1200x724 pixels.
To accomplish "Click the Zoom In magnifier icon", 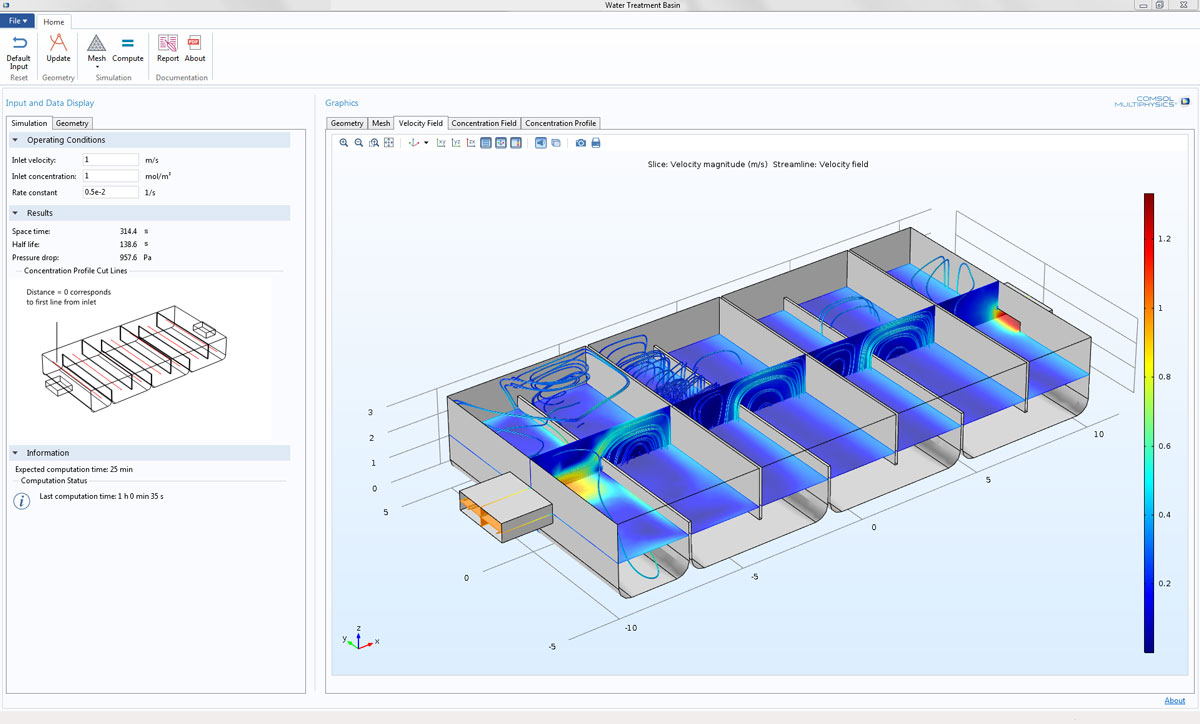I will pos(344,143).
